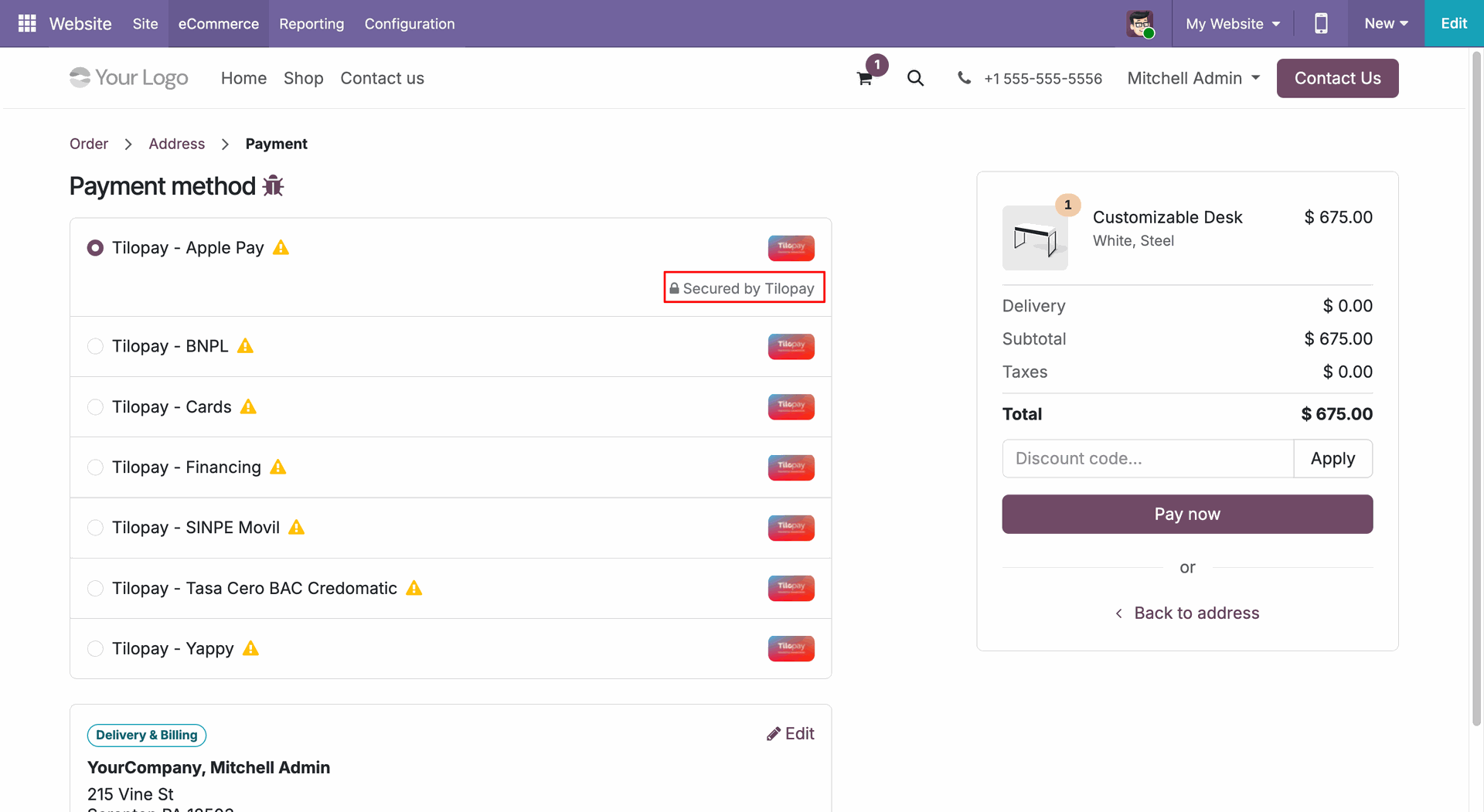Select Tilopay - BNPL radio button
This screenshot has width=1484, height=812.
click(95, 346)
